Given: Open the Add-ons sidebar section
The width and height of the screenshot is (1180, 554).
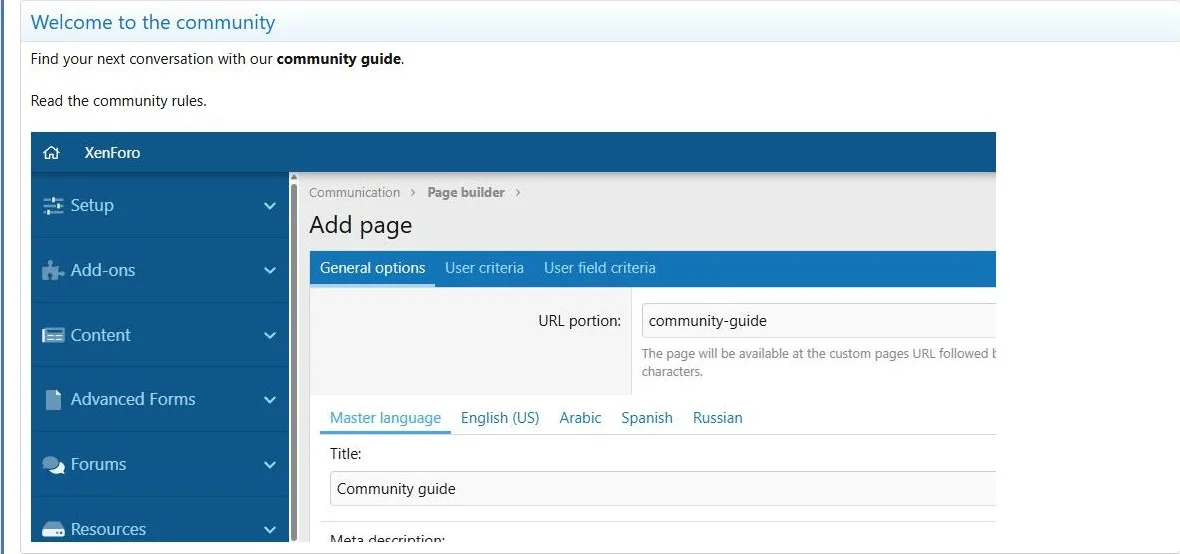Looking at the screenshot, I should (160, 270).
